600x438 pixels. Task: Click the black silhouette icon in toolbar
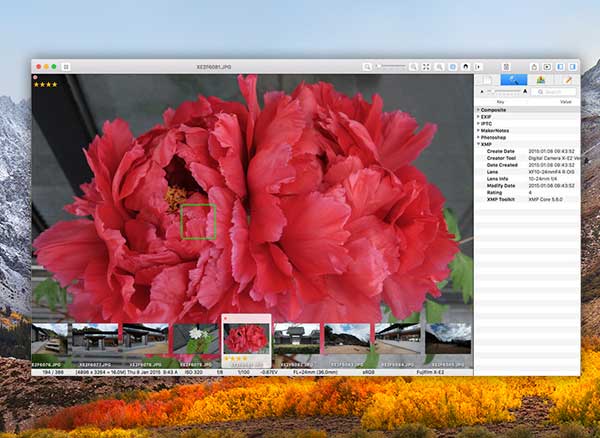(x=465, y=67)
